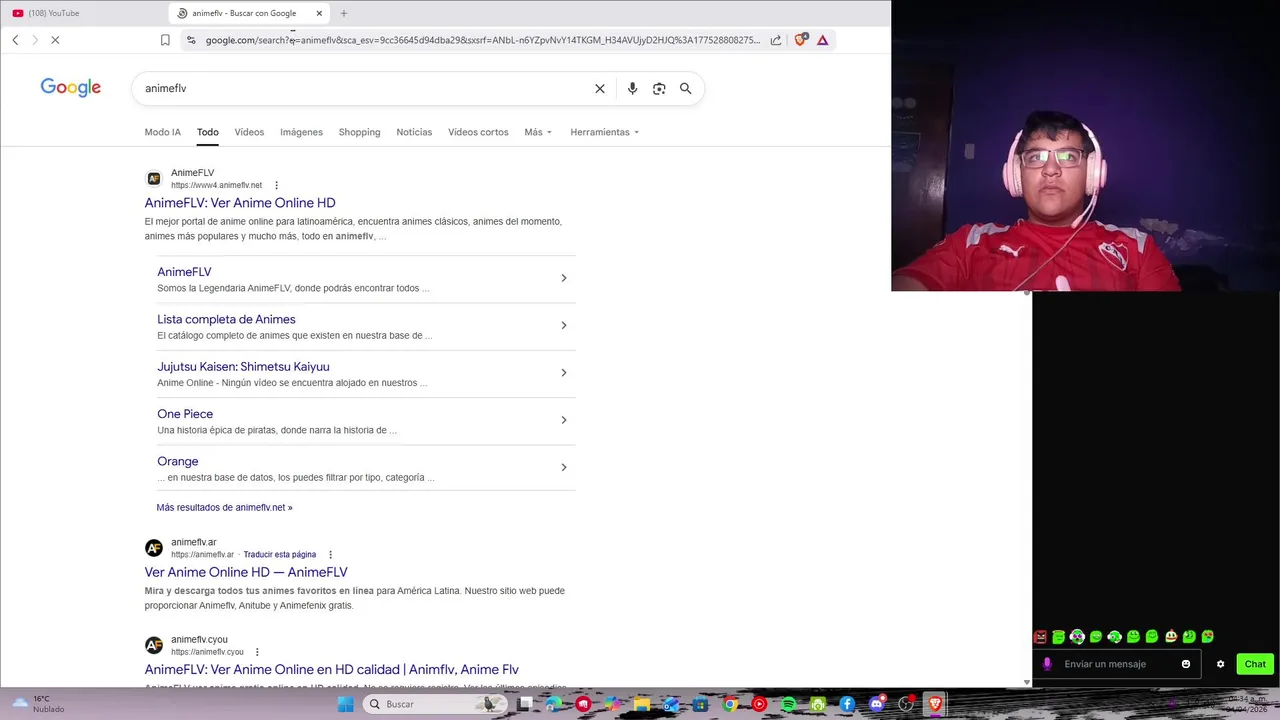Select the red angry emote in chat
This screenshot has height=720, width=1280.
1040,637
